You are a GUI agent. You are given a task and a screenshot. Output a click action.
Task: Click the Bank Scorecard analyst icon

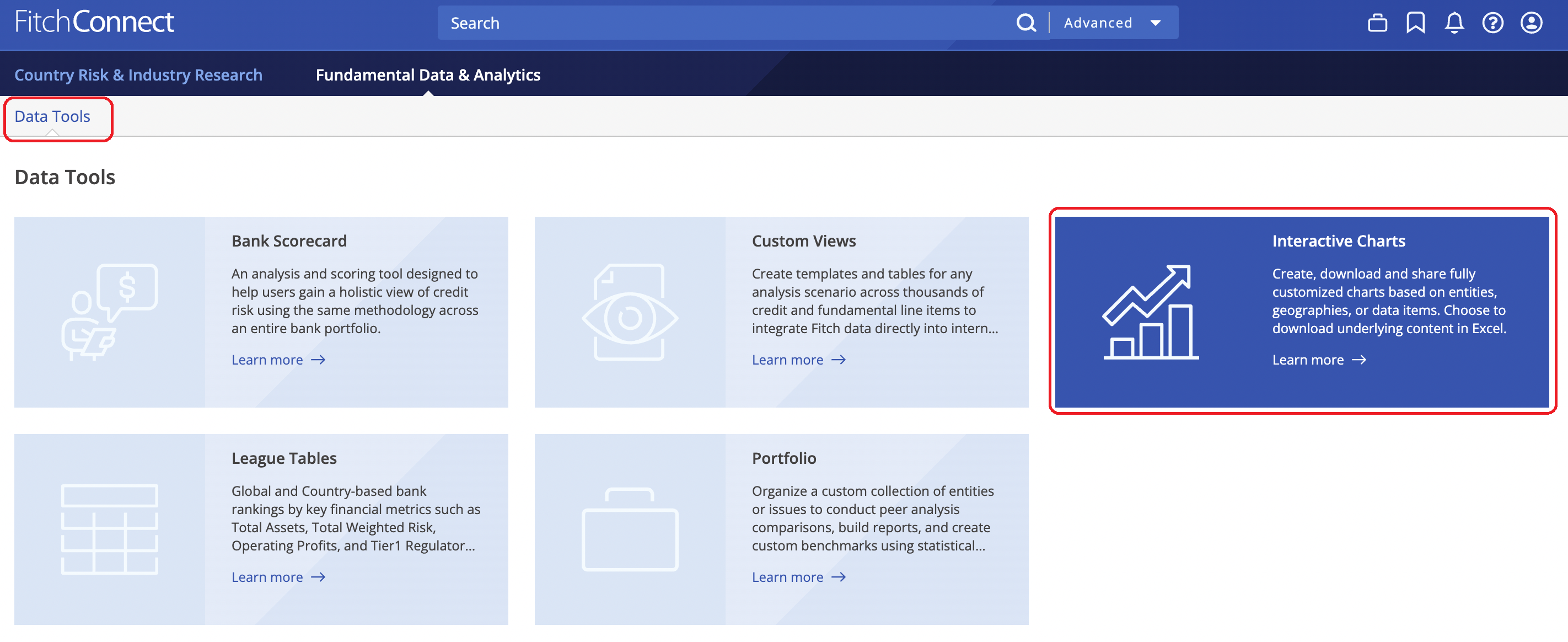pos(110,312)
